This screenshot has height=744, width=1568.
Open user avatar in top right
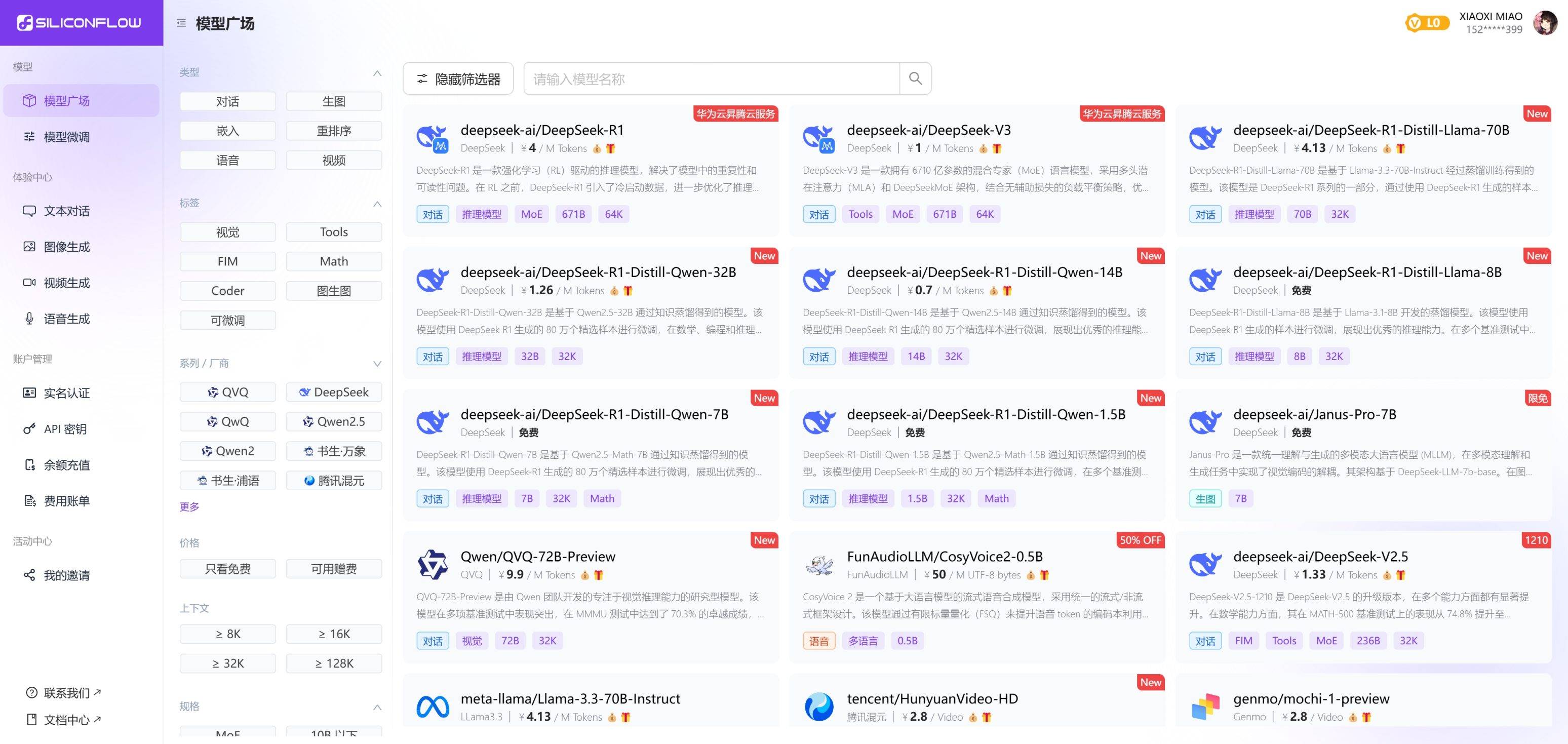[x=1545, y=23]
